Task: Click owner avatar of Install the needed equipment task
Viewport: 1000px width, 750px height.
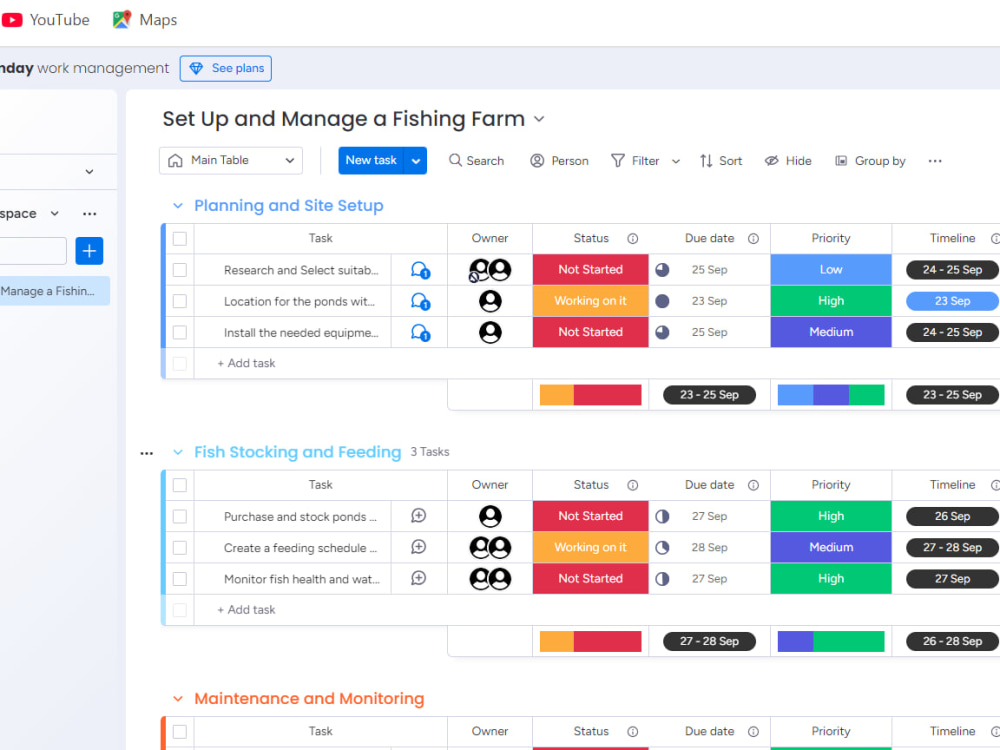Action: [x=490, y=332]
